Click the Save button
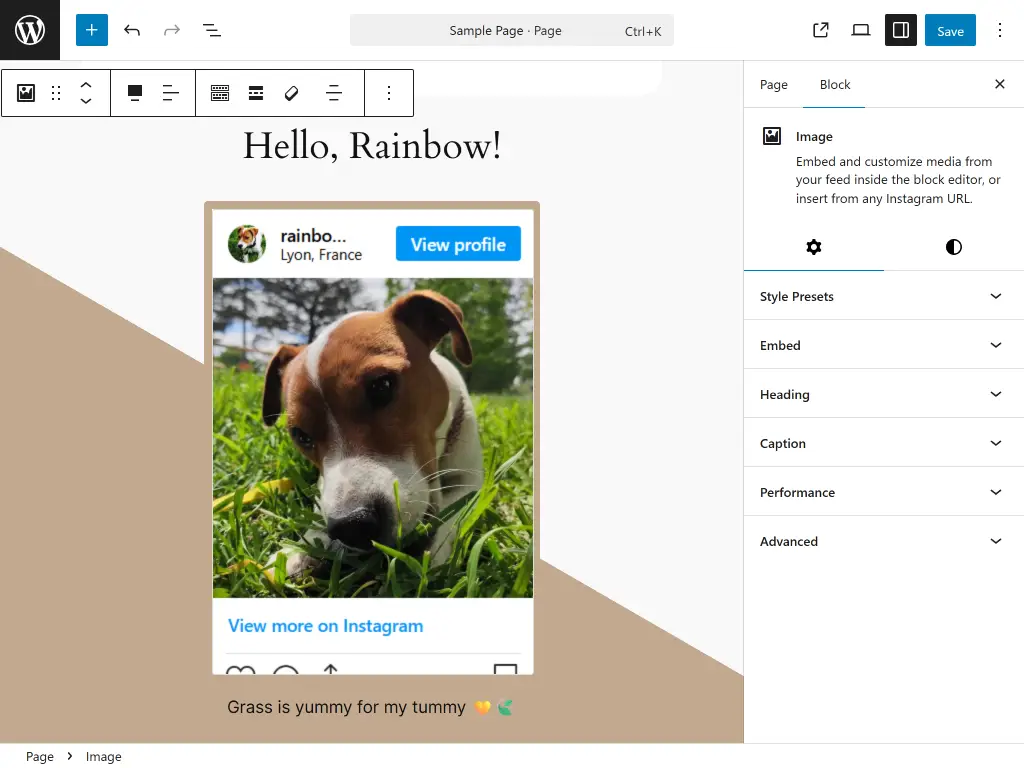 click(x=949, y=30)
